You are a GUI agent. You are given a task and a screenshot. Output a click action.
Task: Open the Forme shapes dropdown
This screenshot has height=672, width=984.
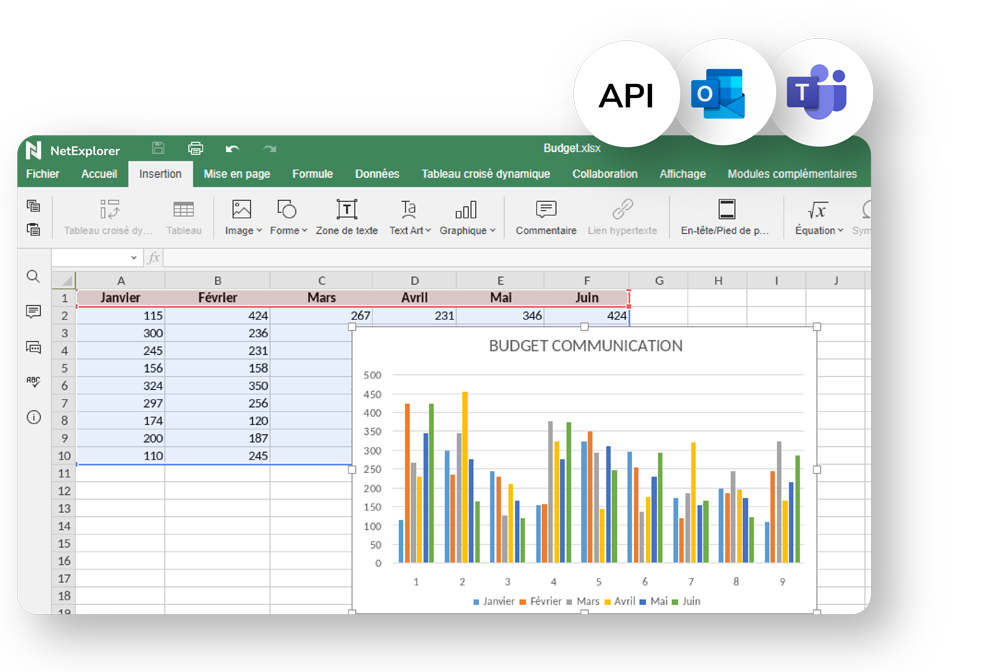coord(288,217)
